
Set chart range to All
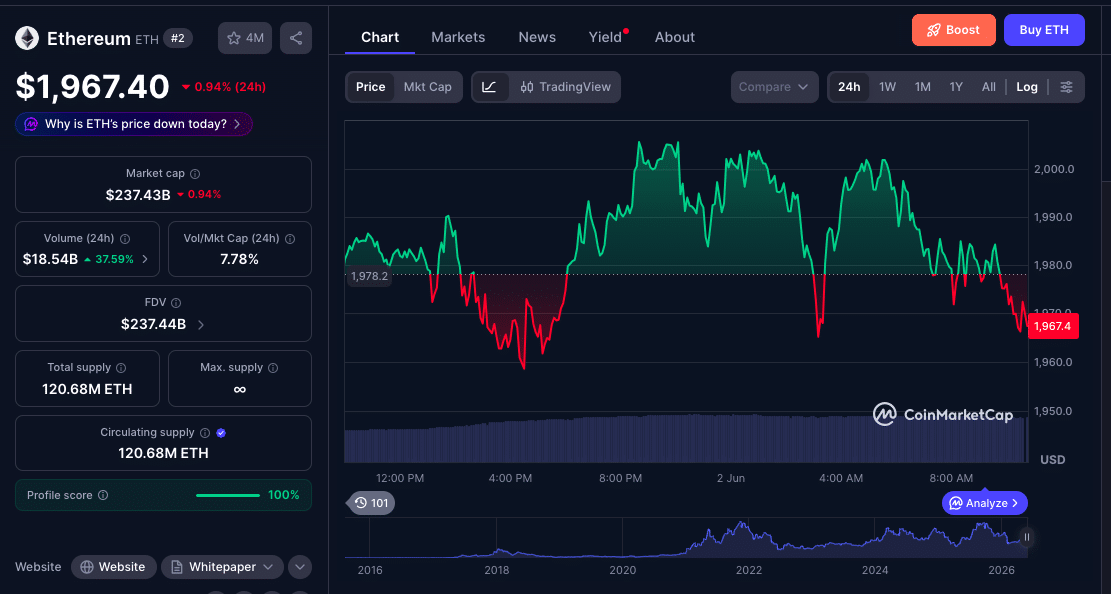point(988,86)
